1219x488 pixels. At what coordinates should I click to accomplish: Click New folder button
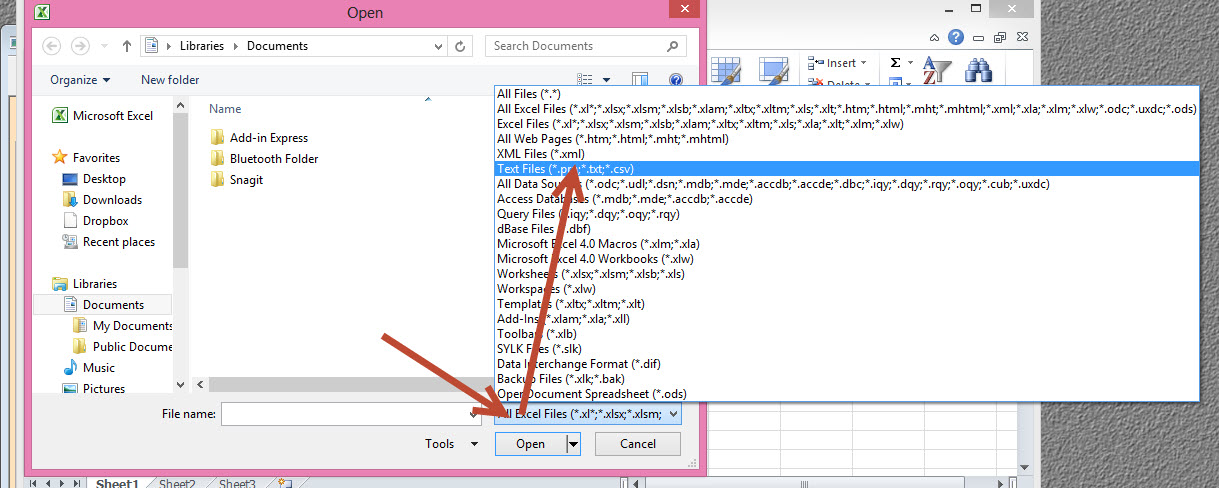[170, 80]
